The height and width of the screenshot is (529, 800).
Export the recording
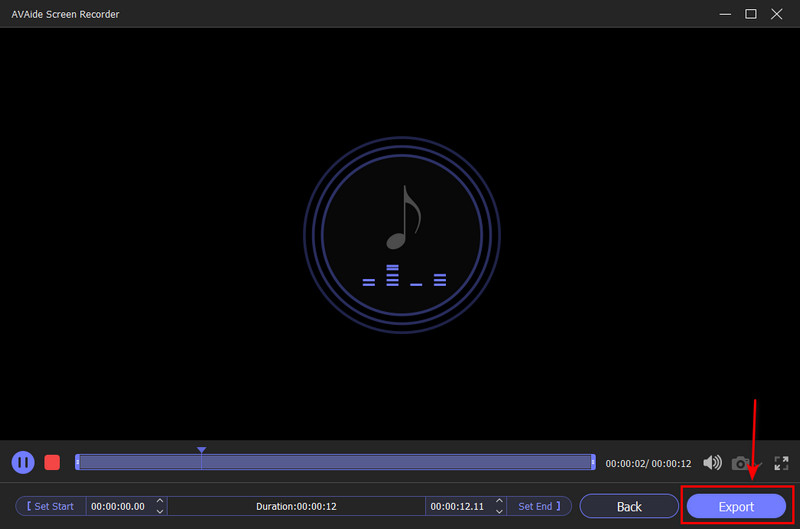(736, 506)
